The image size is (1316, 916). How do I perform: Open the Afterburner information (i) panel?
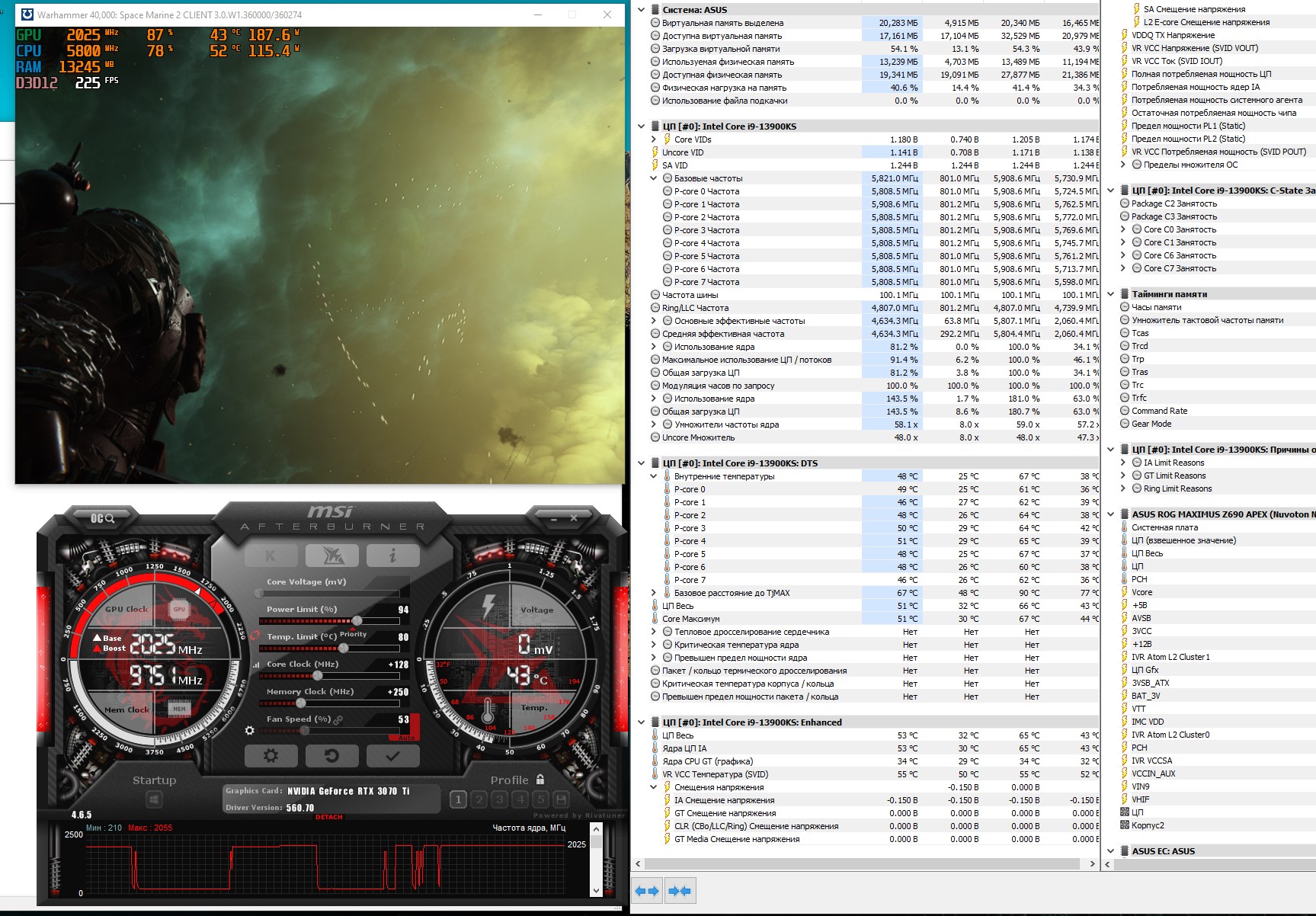[x=393, y=556]
